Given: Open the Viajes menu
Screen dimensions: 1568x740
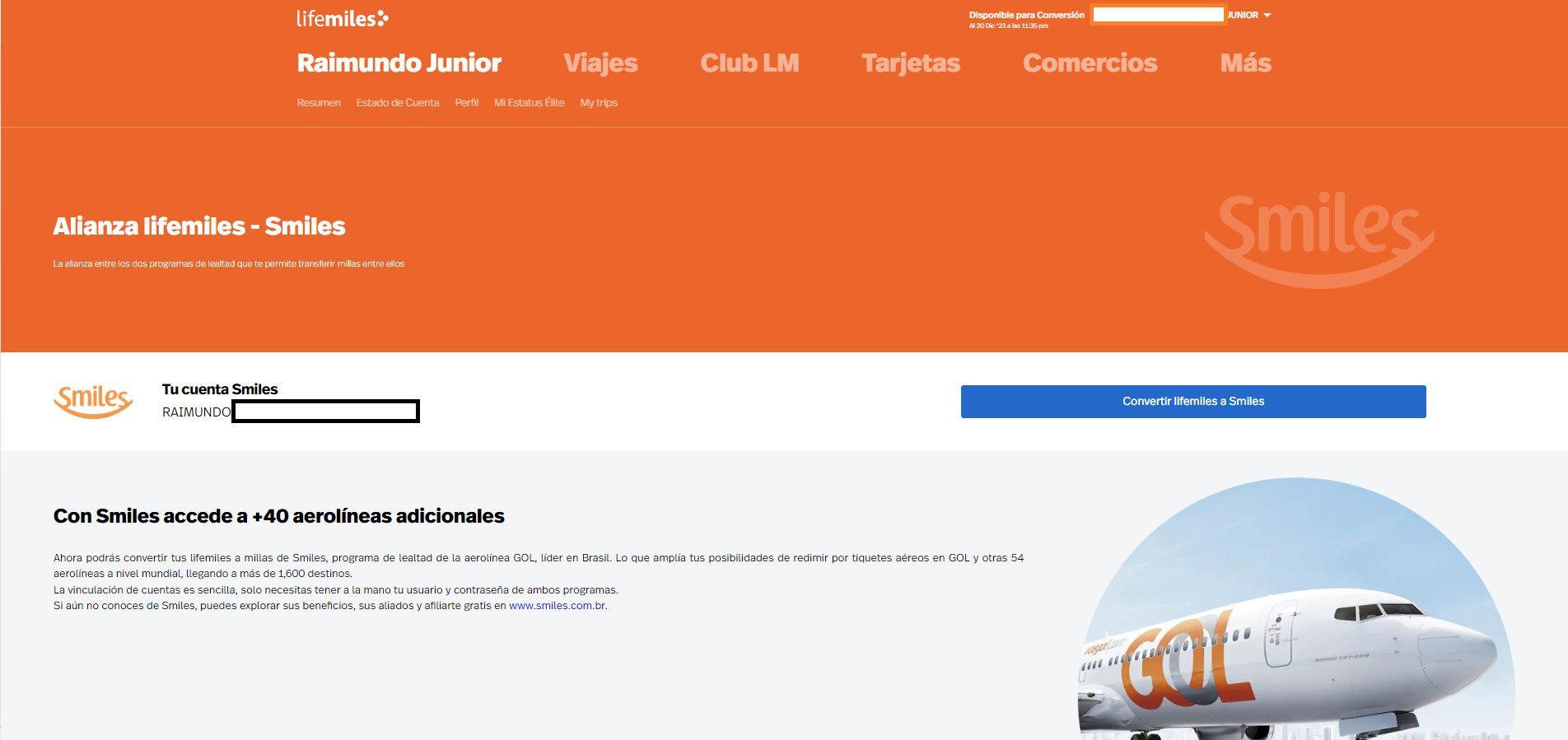Looking at the screenshot, I should click(x=600, y=63).
